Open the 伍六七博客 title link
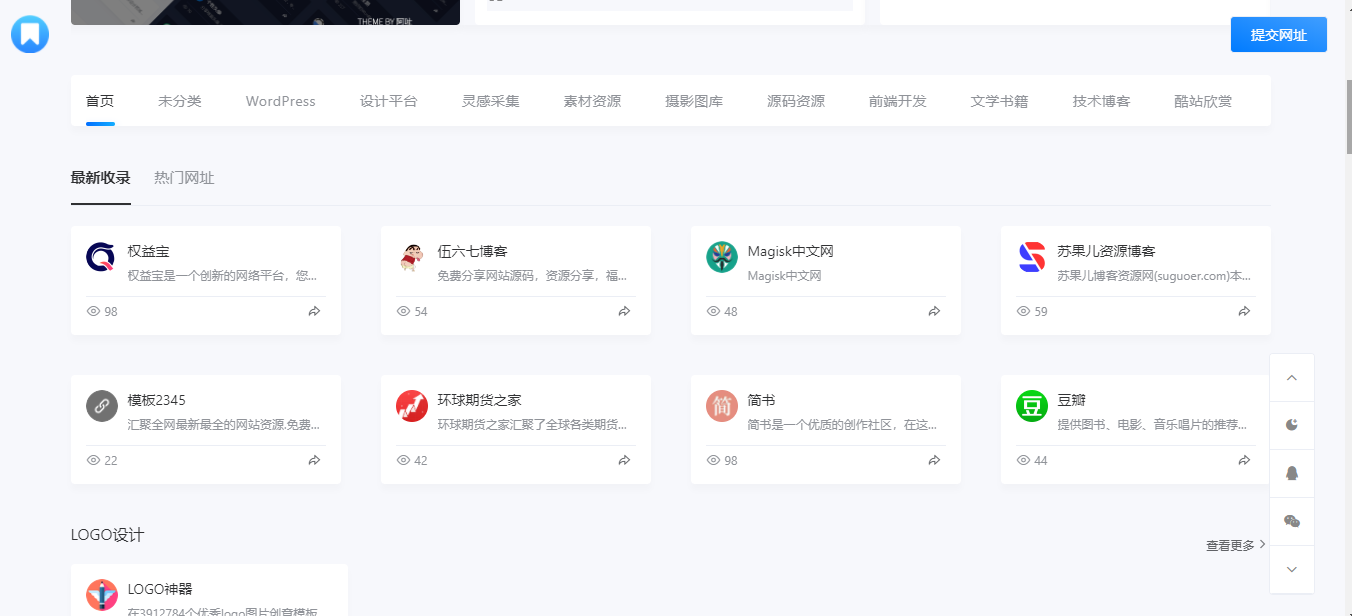1352x616 pixels. point(473,251)
